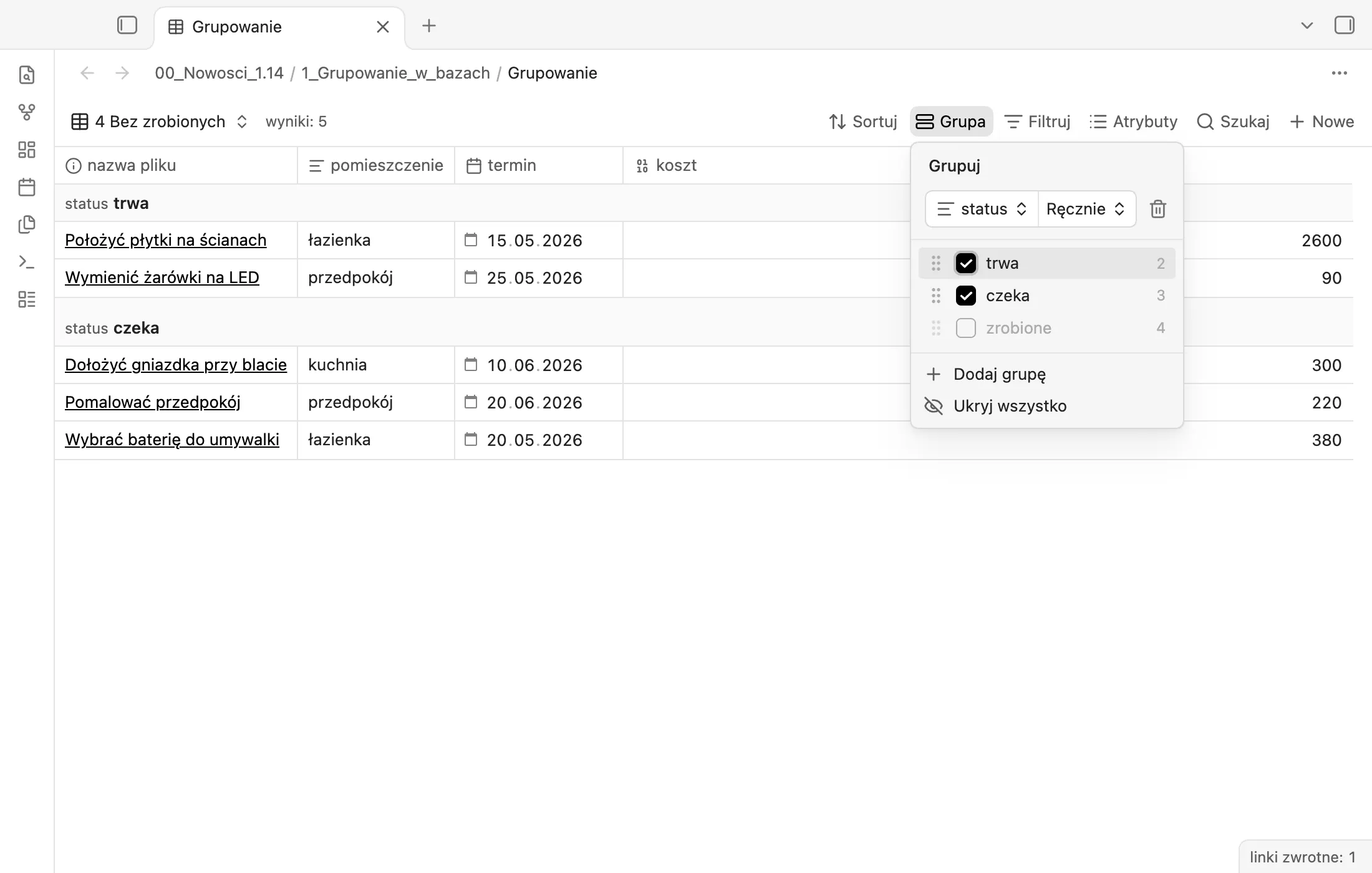Open more options three-dots menu

(1339, 73)
